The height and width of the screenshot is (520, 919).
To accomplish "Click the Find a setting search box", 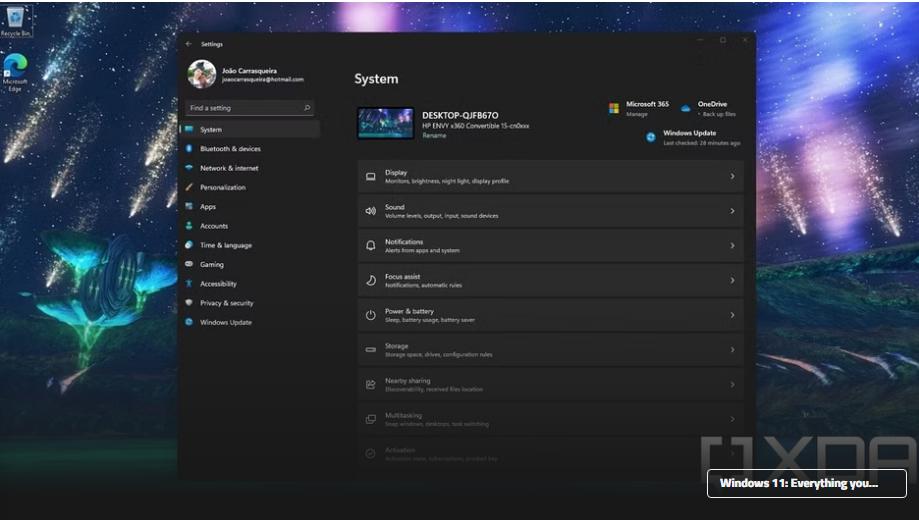I will [250, 108].
